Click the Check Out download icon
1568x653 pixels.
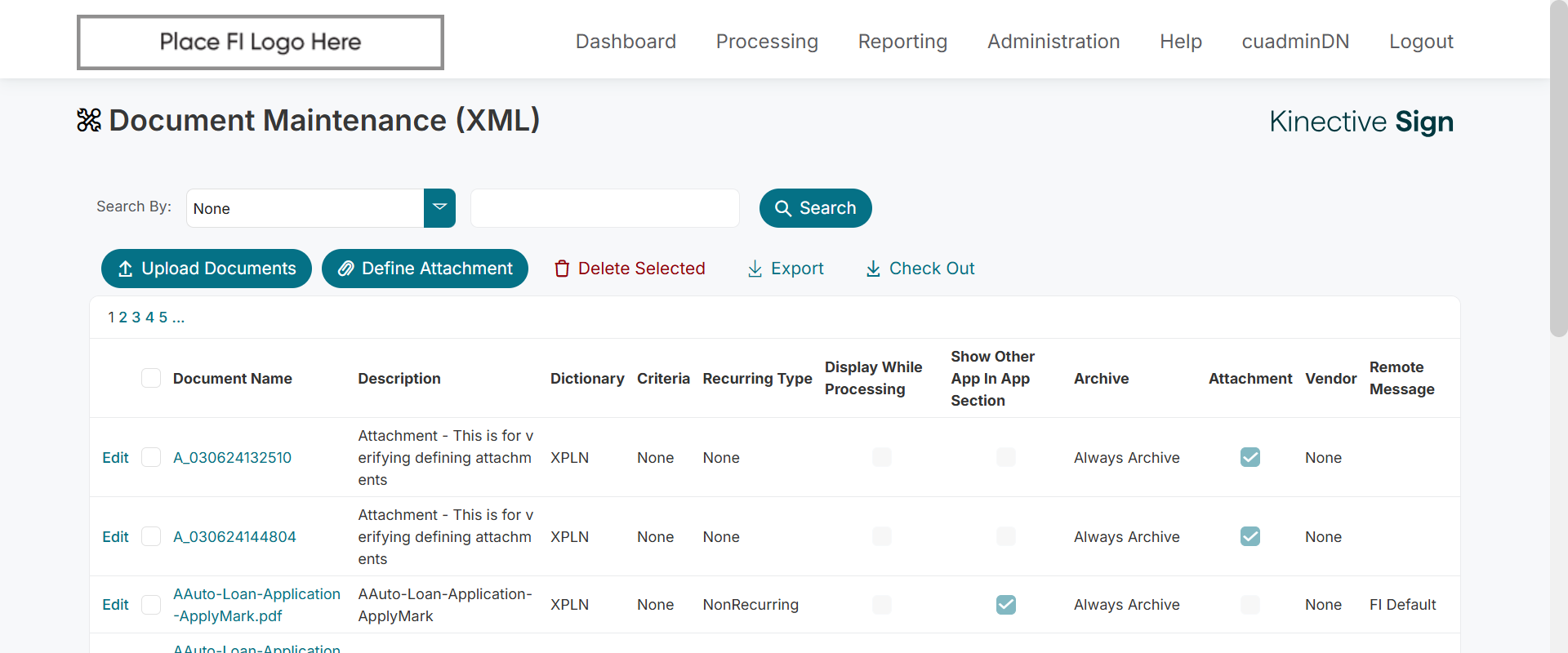(x=873, y=269)
